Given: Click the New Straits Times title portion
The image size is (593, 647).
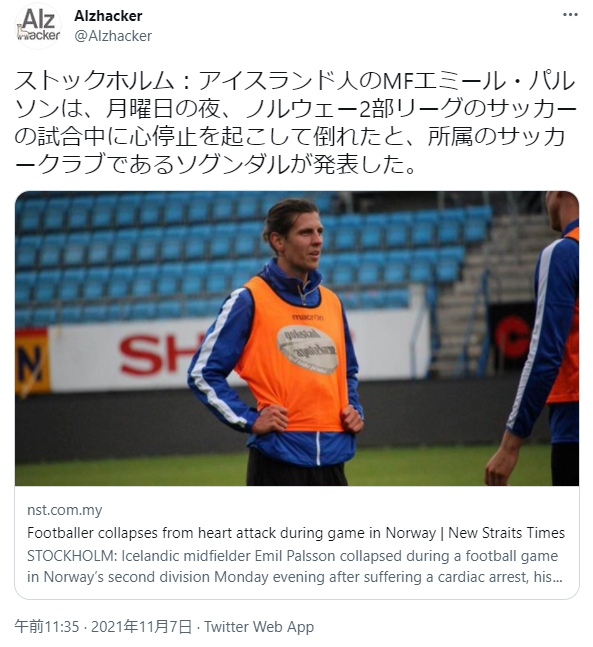Looking at the screenshot, I should 506,533.
